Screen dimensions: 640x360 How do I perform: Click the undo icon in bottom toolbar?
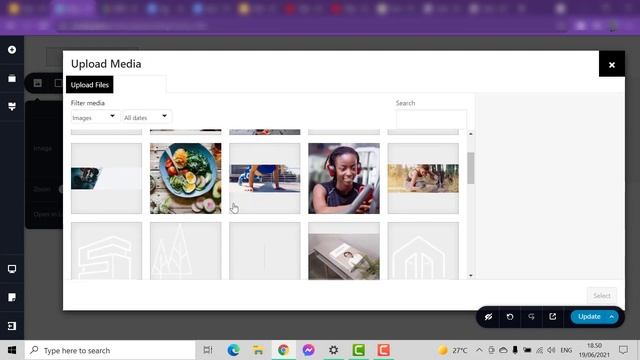[x=510, y=317]
